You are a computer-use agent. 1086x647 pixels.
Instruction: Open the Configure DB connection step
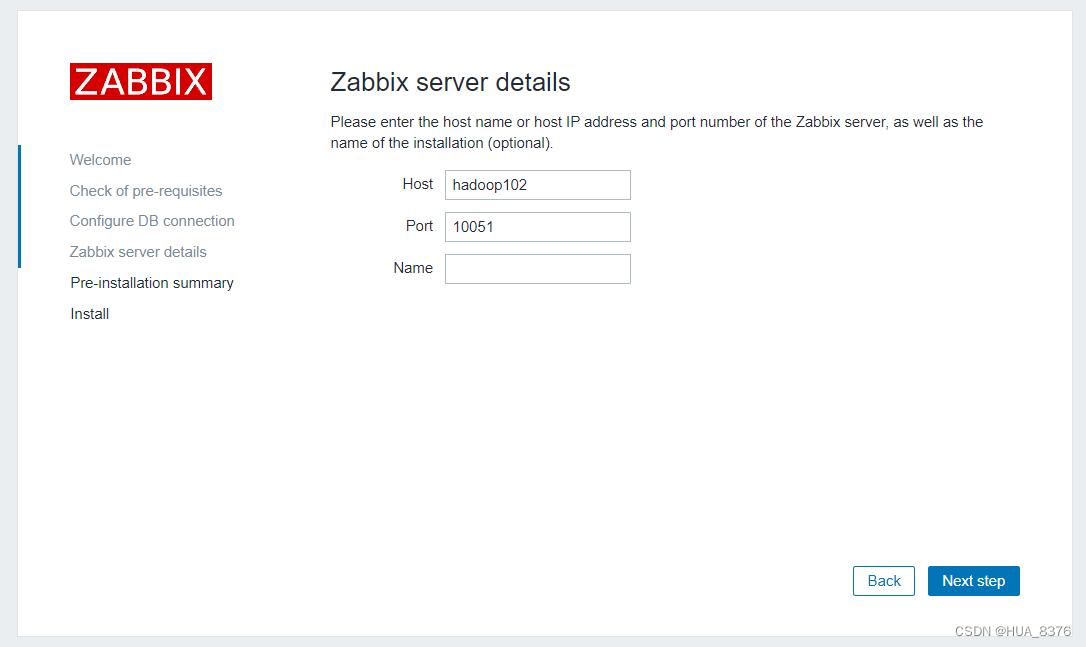tap(152, 220)
